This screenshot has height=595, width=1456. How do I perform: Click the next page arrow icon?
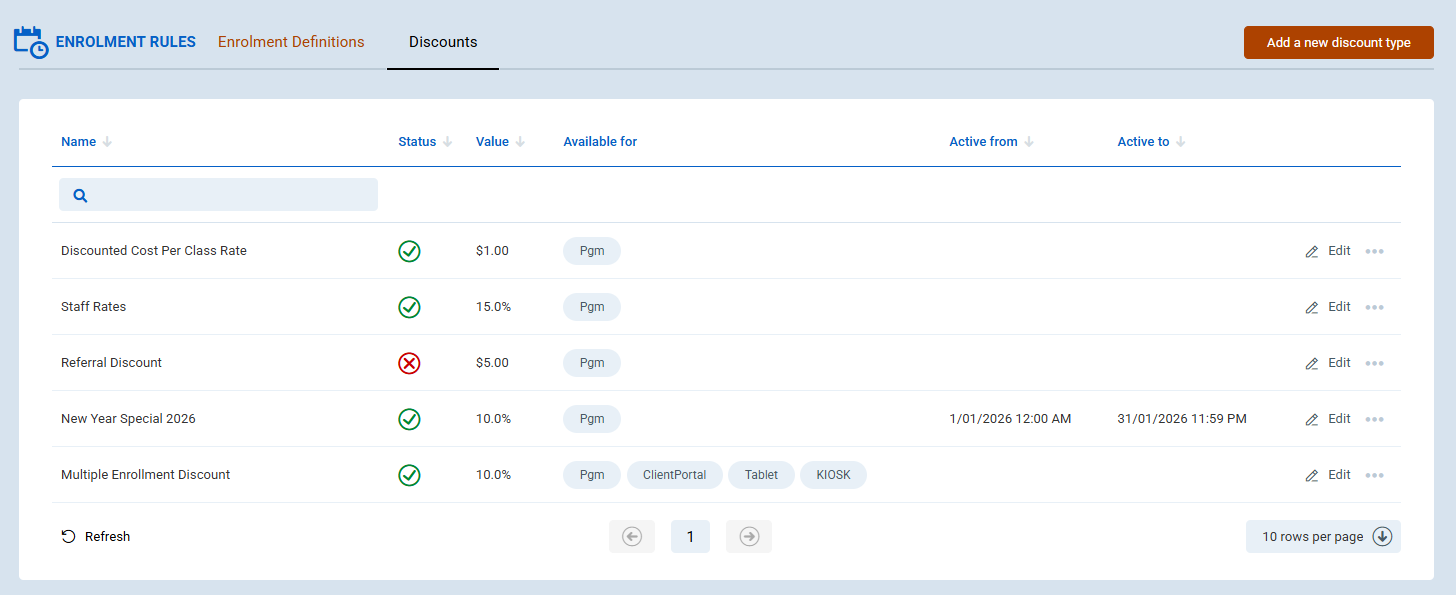tap(749, 537)
